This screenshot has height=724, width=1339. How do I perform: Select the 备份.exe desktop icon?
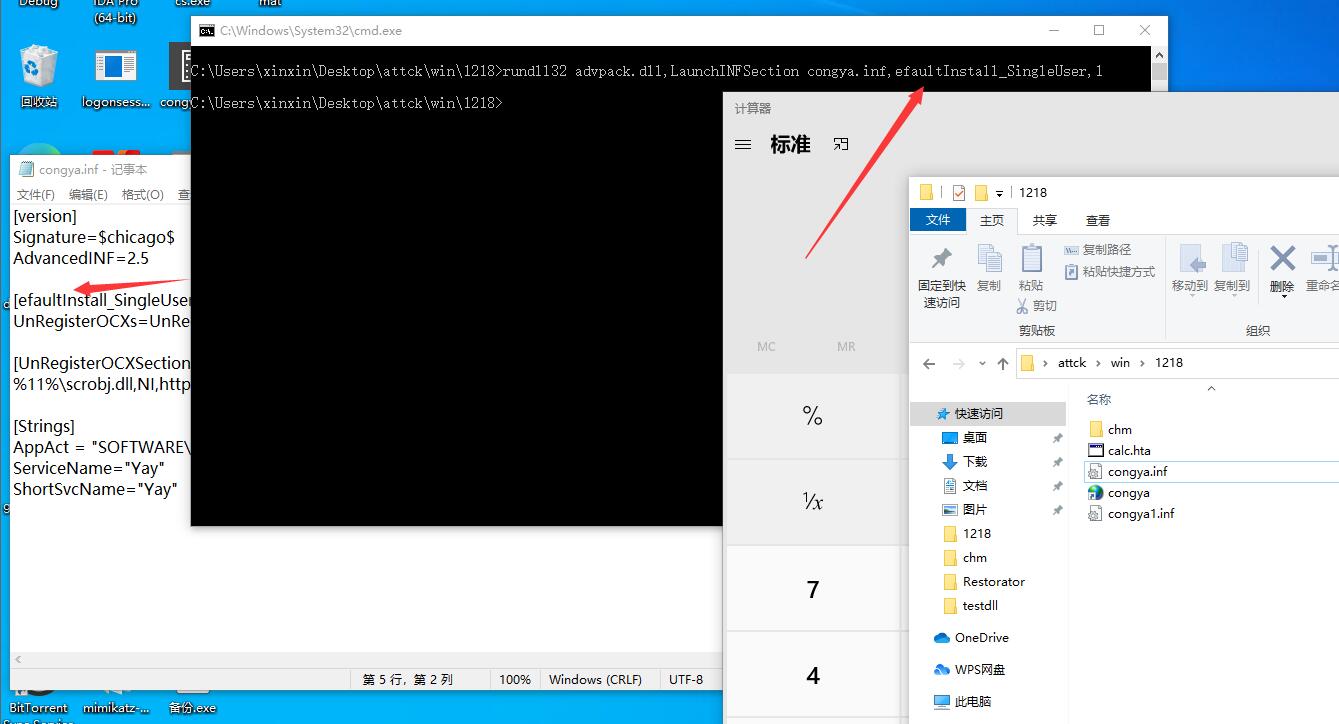(x=192, y=702)
